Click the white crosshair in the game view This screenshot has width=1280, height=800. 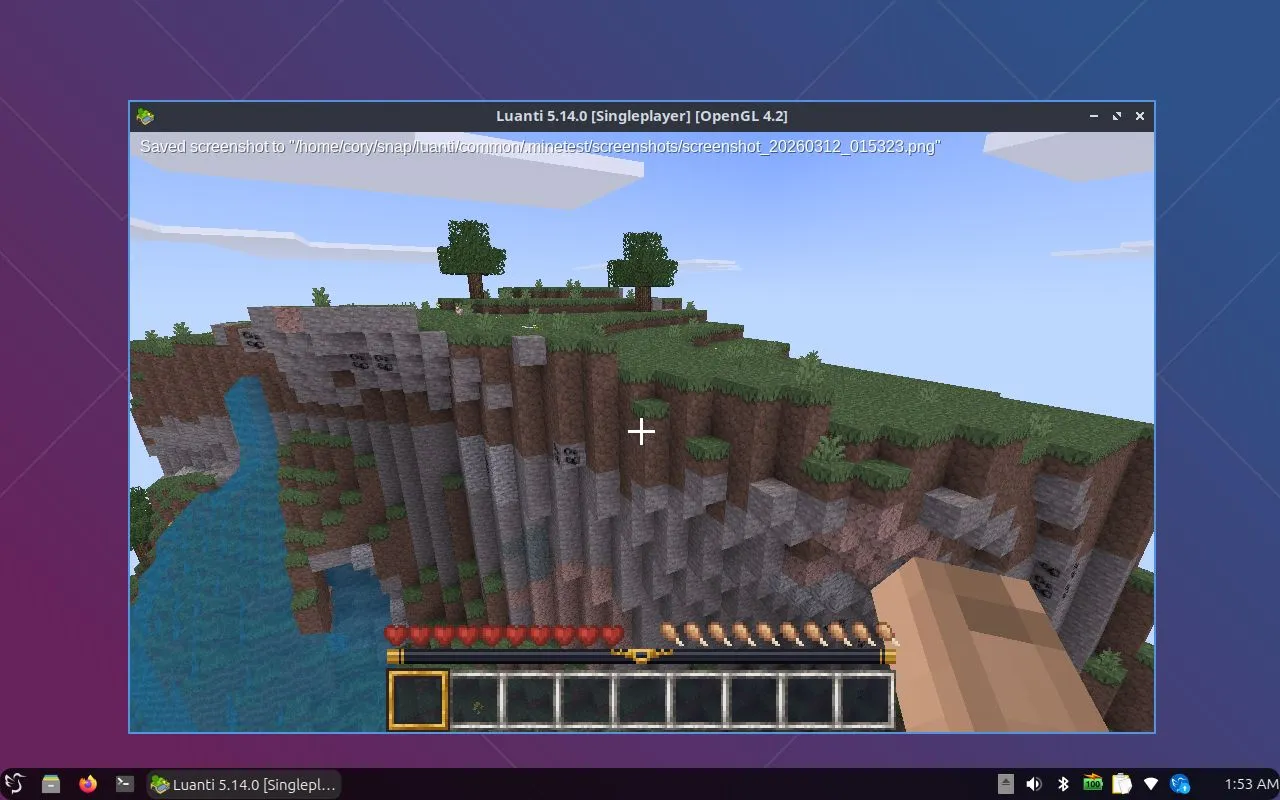pyautogui.click(x=641, y=431)
